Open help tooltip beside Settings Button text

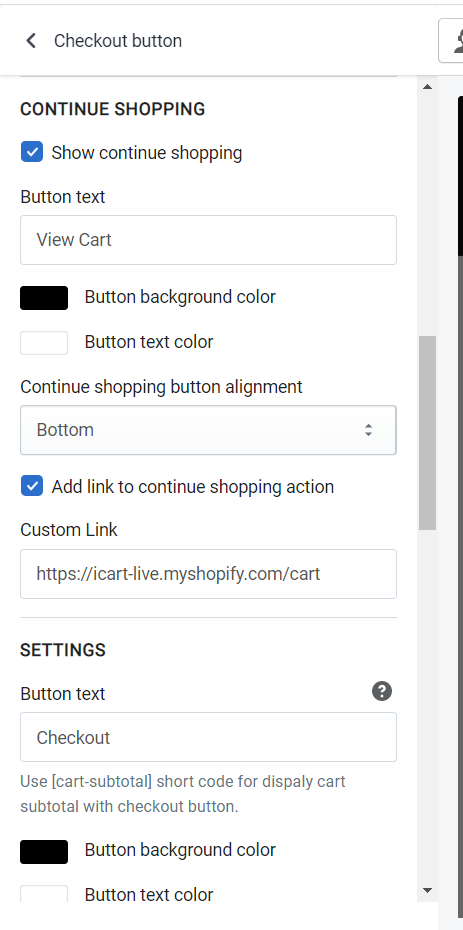click(x=382, y=691)
